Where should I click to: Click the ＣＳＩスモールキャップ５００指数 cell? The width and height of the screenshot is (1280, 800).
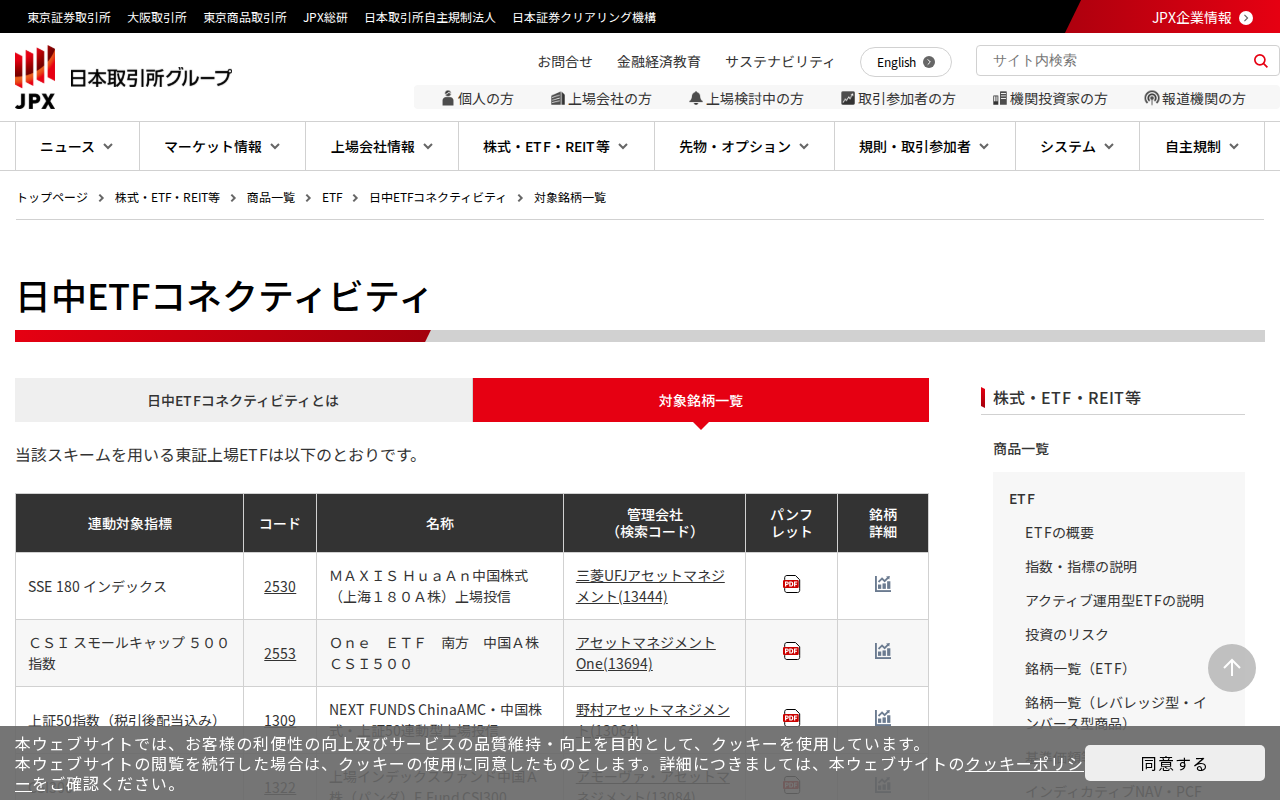click(129, 653)
